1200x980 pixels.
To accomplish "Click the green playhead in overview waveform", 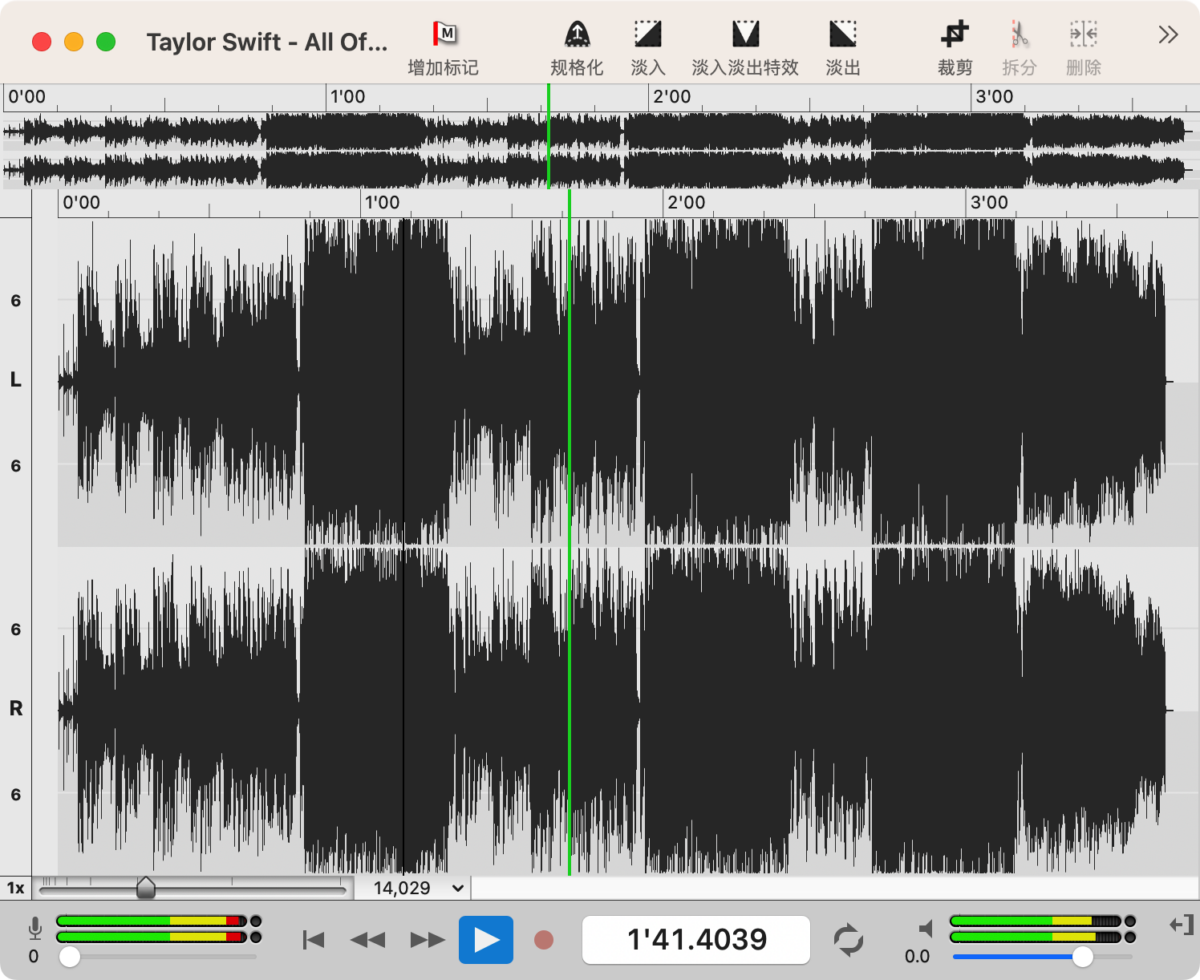I will click(x=548, y=136).
